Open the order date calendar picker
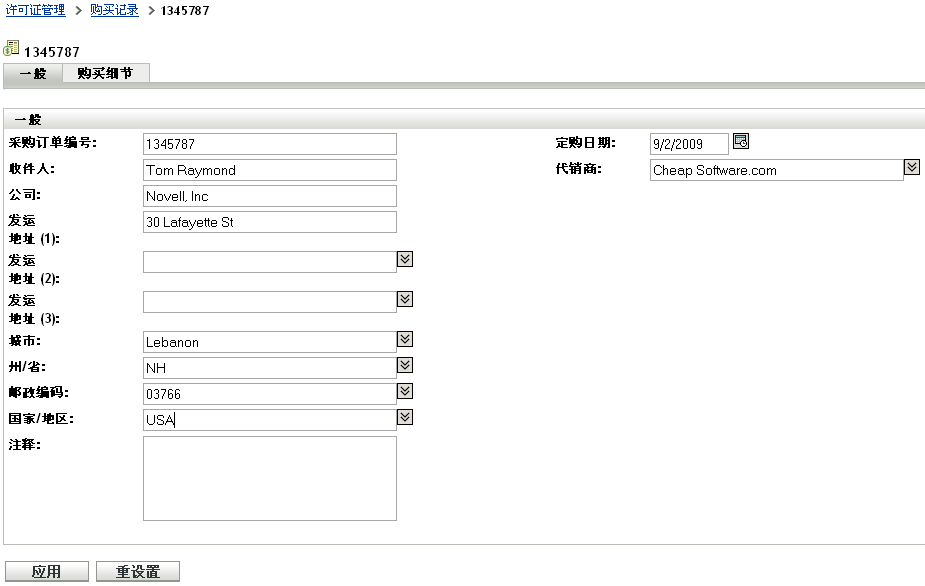The image size is (925, 586). point(741,141)
